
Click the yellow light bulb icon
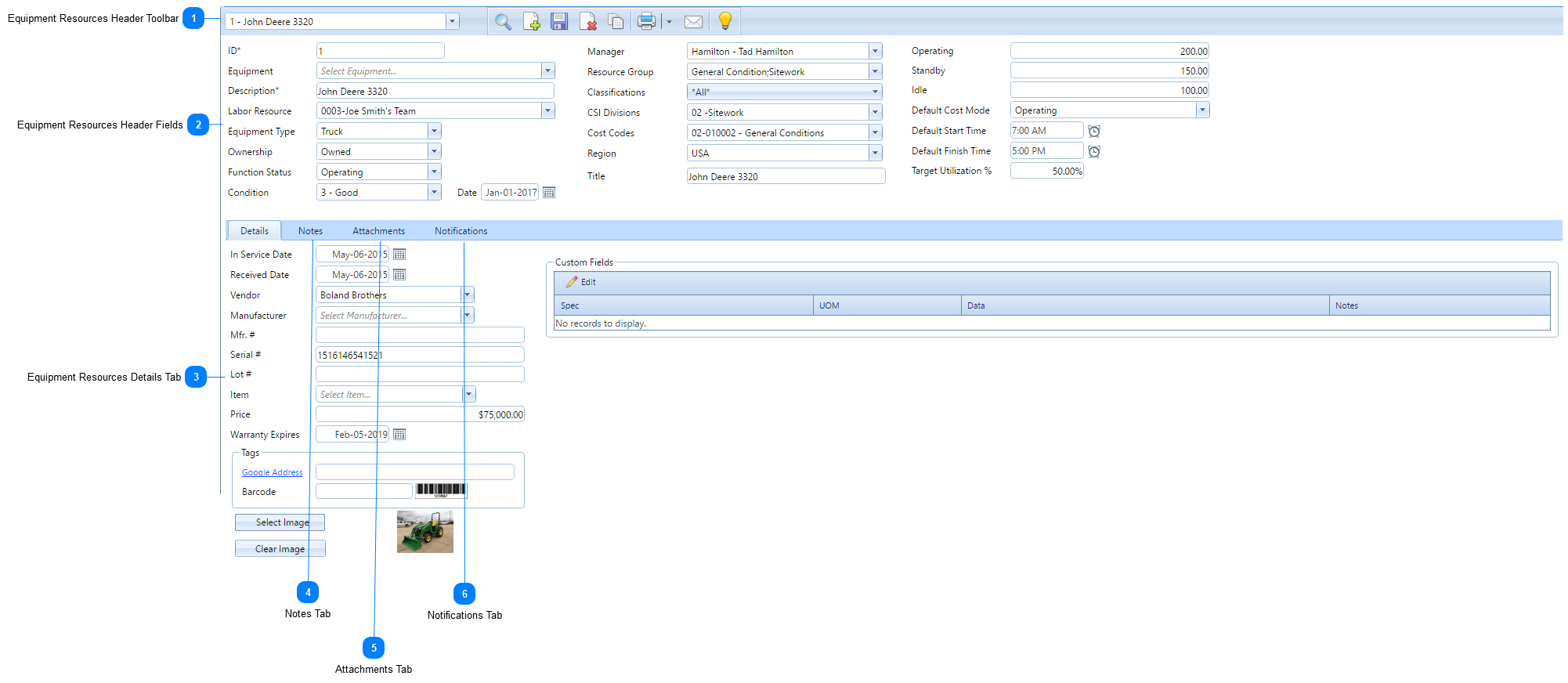tap(725, 21)
